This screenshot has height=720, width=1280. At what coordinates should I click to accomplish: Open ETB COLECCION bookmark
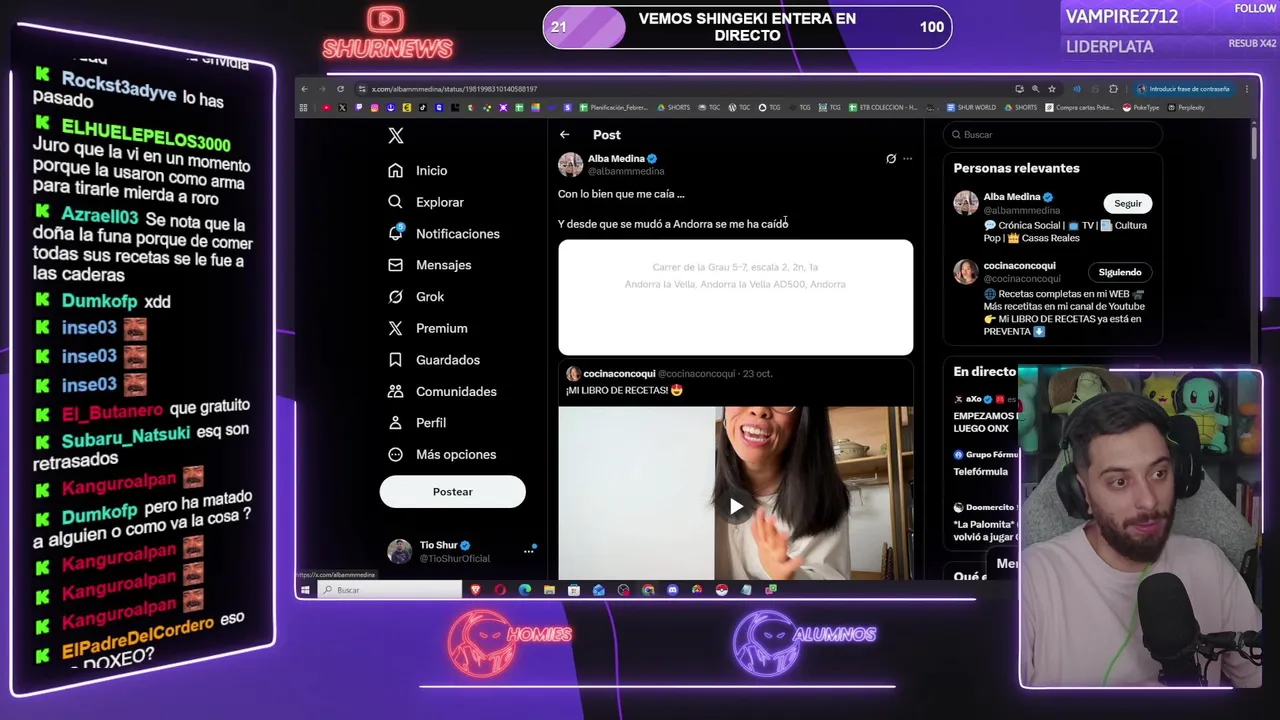883,107
